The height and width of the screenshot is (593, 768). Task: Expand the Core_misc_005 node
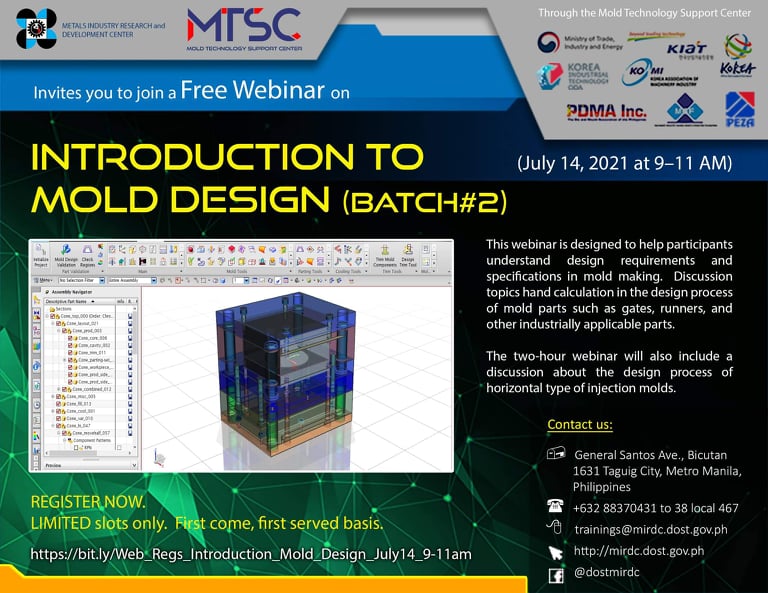click(53, 397)
